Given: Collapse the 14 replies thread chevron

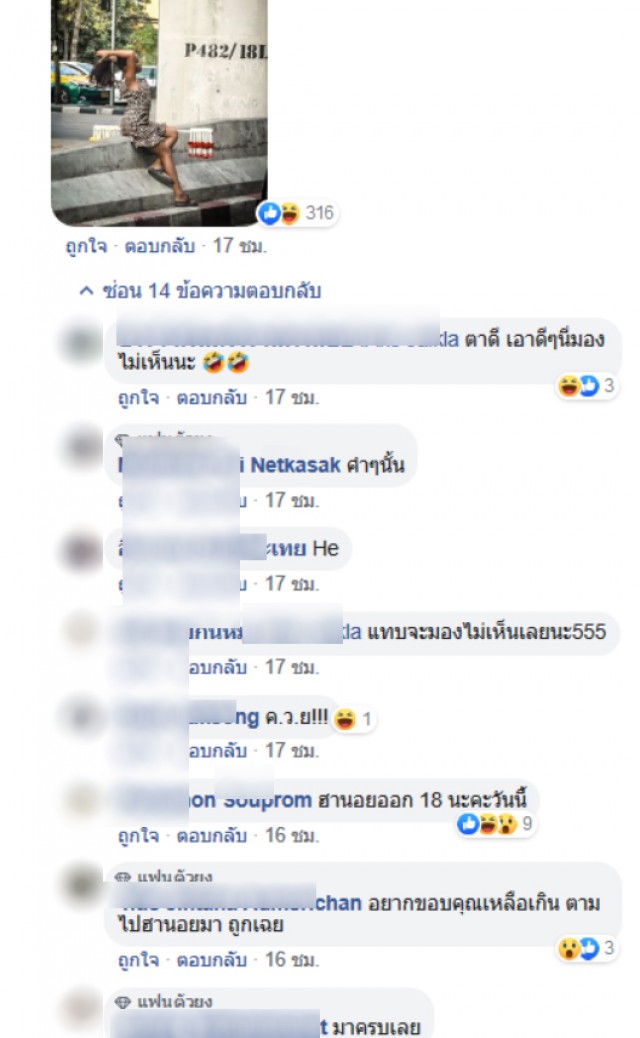Looking at the screenshot, I should 86,291.
